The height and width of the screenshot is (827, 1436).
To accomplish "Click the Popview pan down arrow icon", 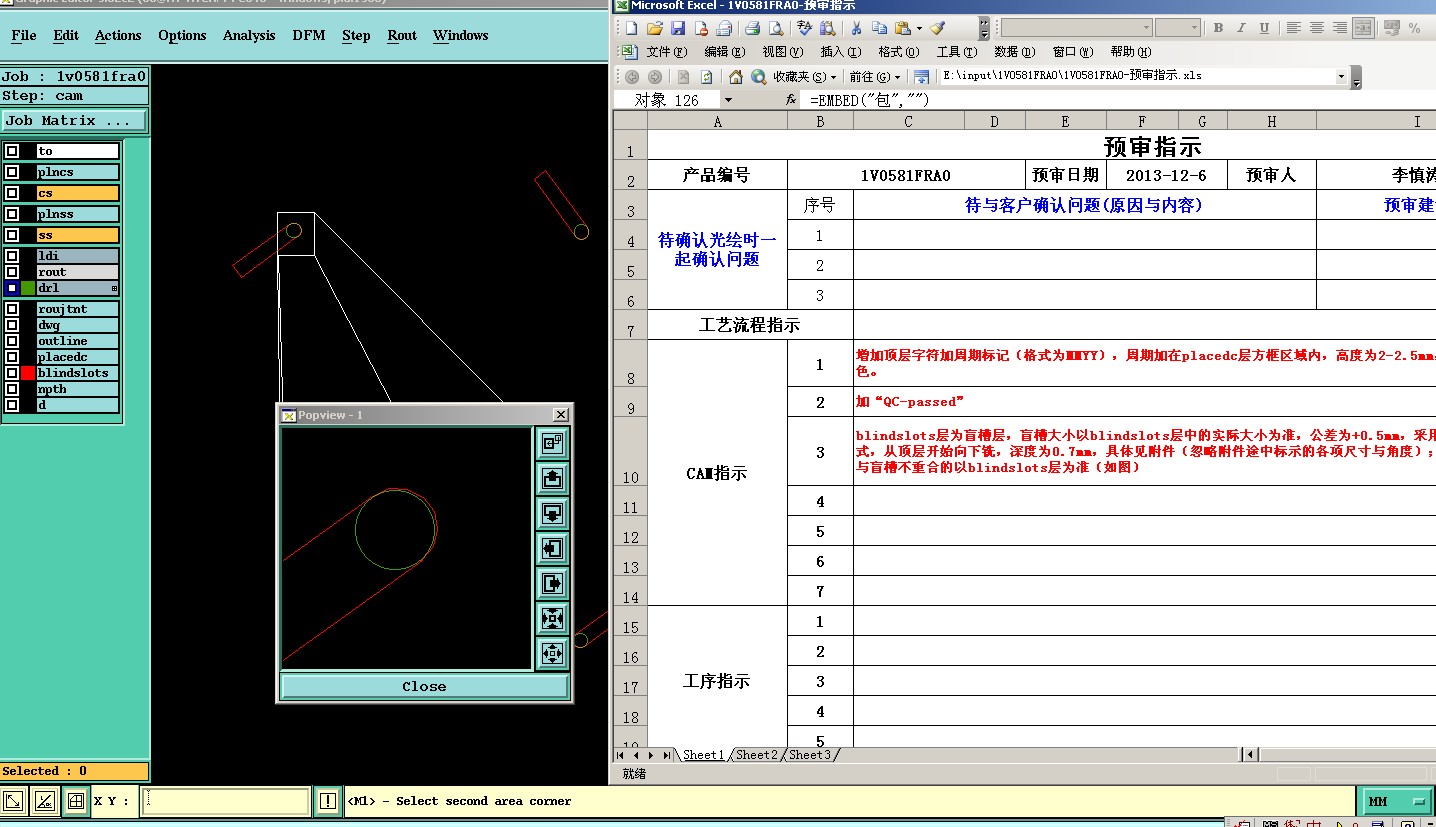I will [x=552, y=513].
